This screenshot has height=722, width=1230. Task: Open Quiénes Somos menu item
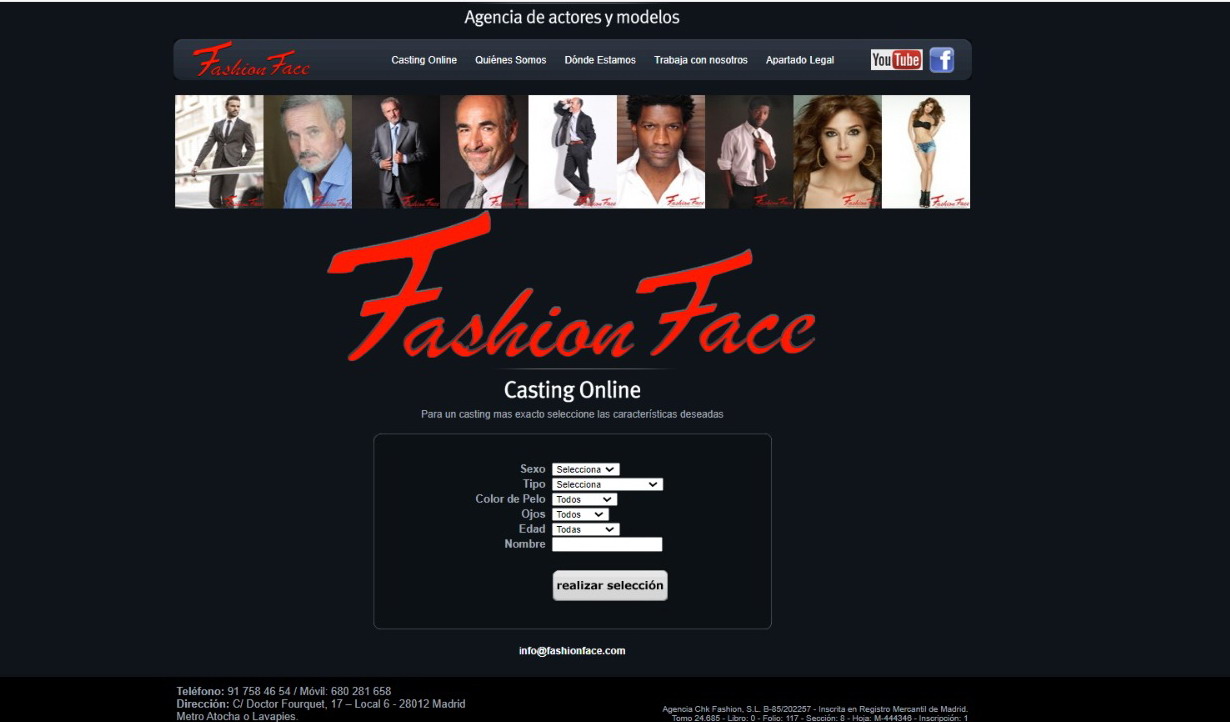pos(511,60)
